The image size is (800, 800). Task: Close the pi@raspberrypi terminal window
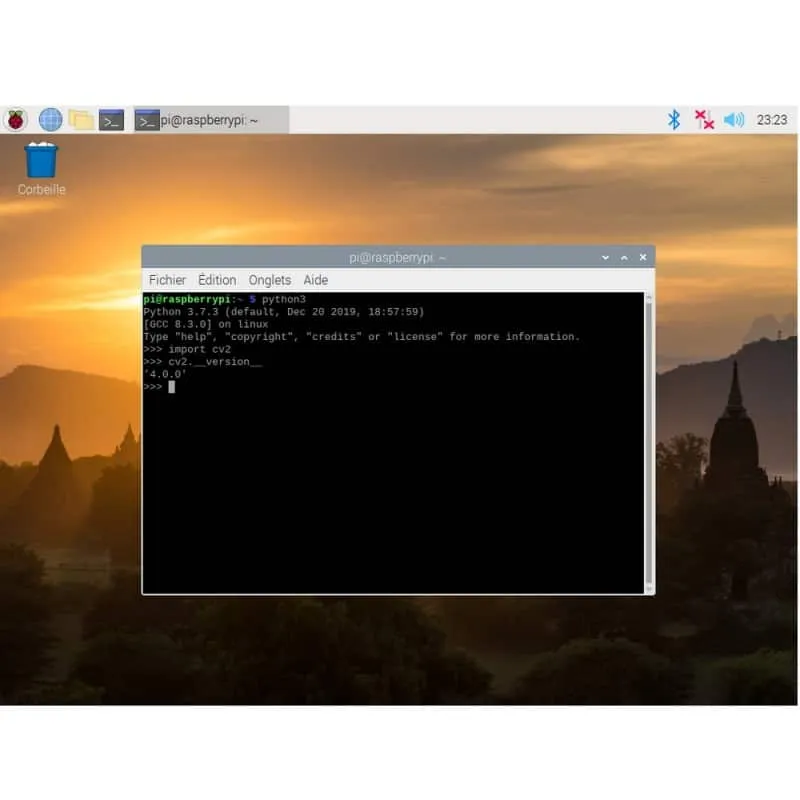tap(643, 257)
